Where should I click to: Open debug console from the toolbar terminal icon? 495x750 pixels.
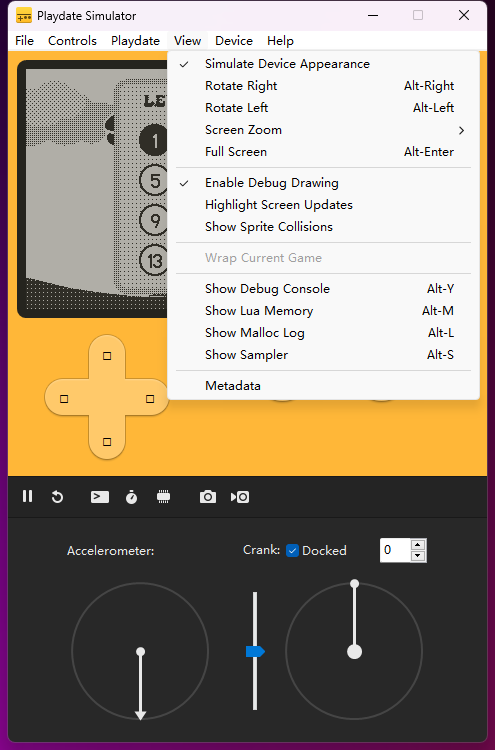pyautogui.click(x=99, y=497)
